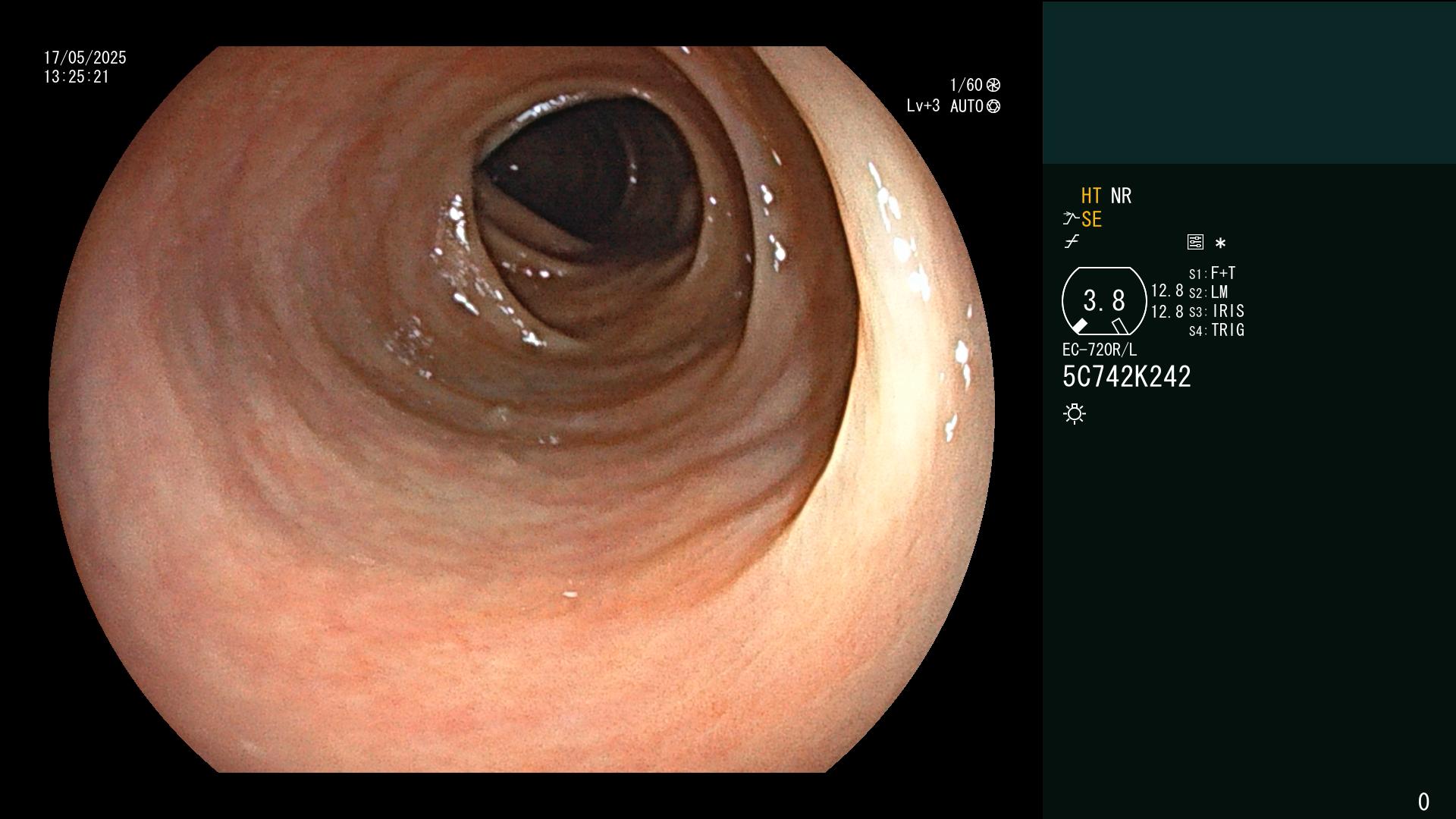
Task: Click the auto iris icon after AUTO
Action: pyautogui.click(x=993, y=106)
